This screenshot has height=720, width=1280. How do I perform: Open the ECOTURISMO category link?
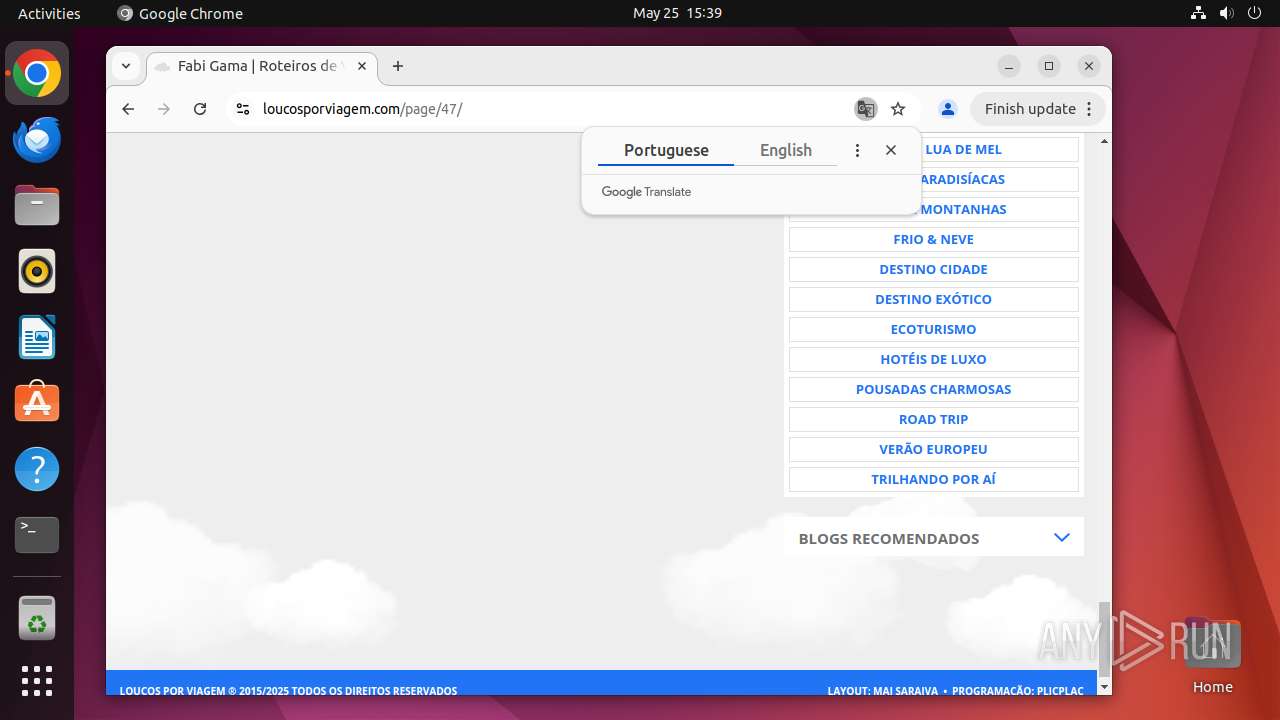[x=934, y=329]
